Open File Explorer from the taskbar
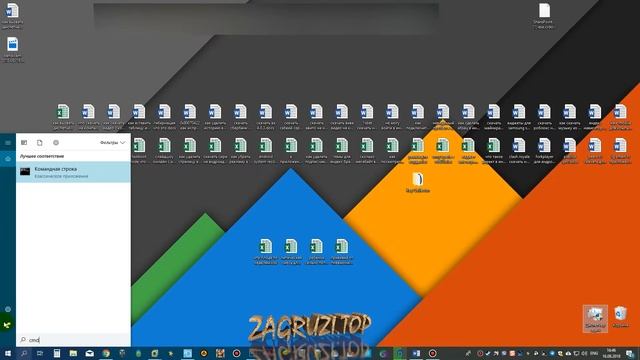Viewport: 640px width, 360px height. pyautogui.click(x=73, y=353)
